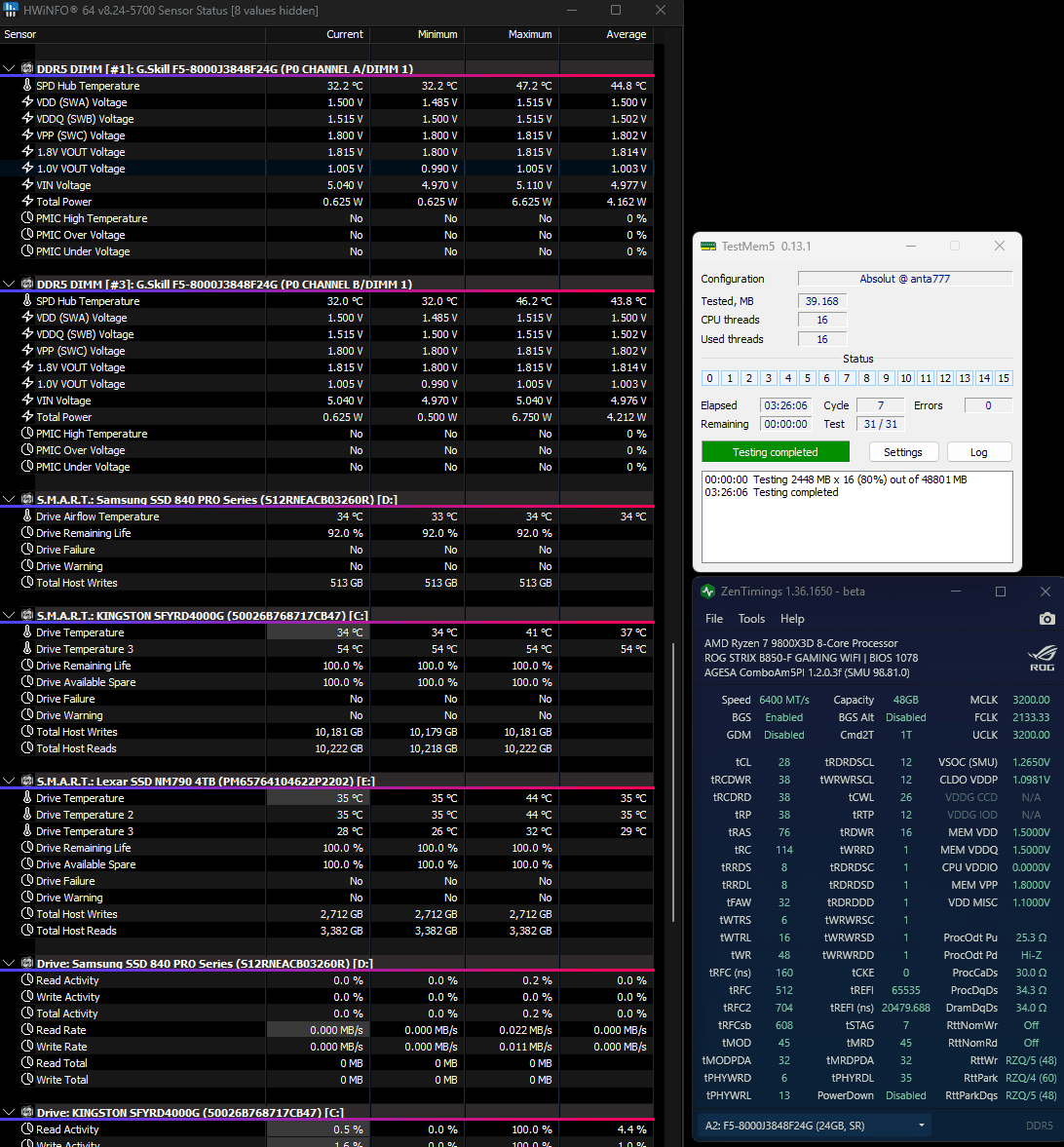The width and height of the screenshot is (1064, 1147).
Task: Click the Elapsed time field 03:26:06
Action: point(785,405)
